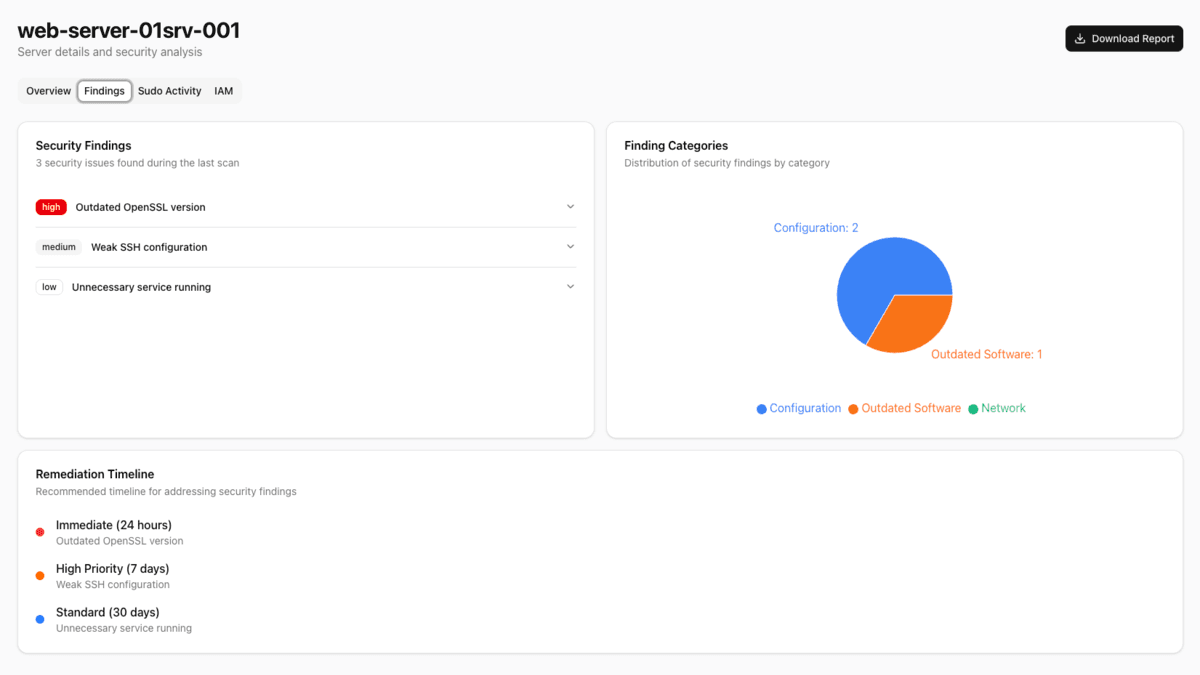The height and width of the screenshot is (675, 1200).
Task: Click the Configuration: 2 chart label
Action: point(816,227)
